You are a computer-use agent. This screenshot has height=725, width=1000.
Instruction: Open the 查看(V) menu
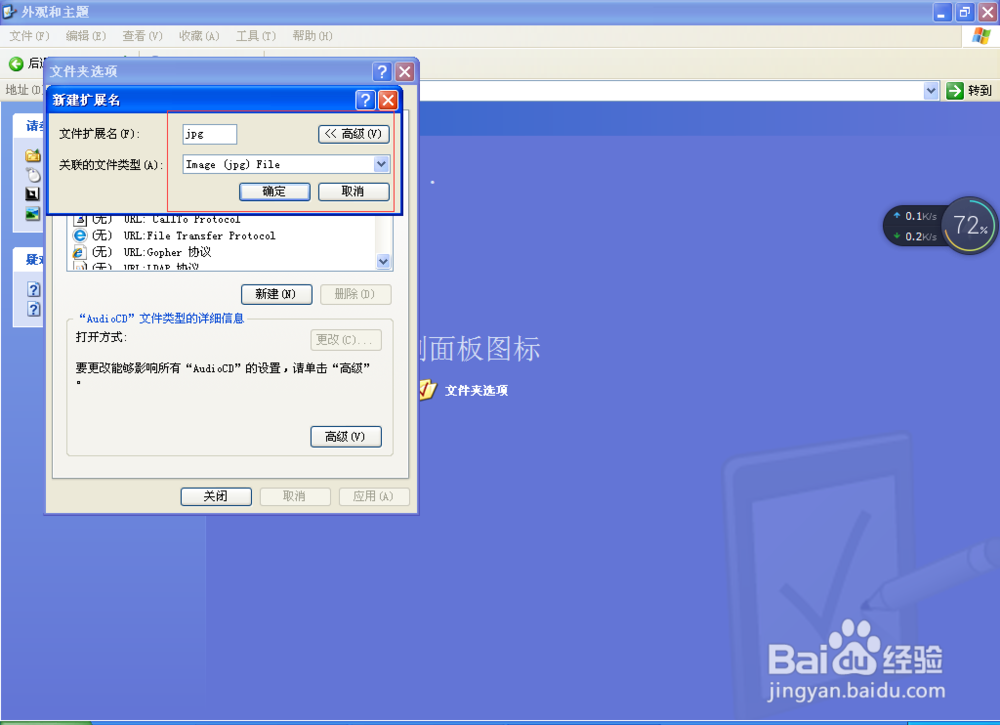(142, 36)
